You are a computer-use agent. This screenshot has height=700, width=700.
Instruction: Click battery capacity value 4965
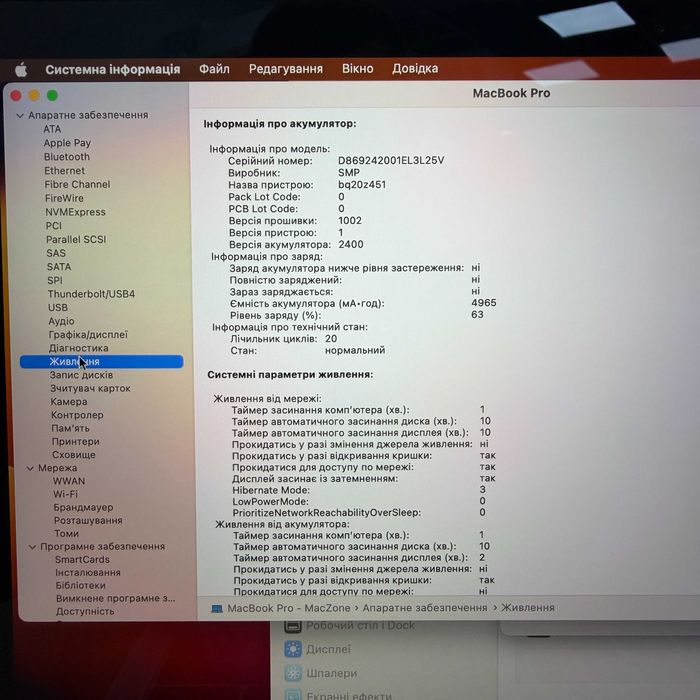(484, 303)
